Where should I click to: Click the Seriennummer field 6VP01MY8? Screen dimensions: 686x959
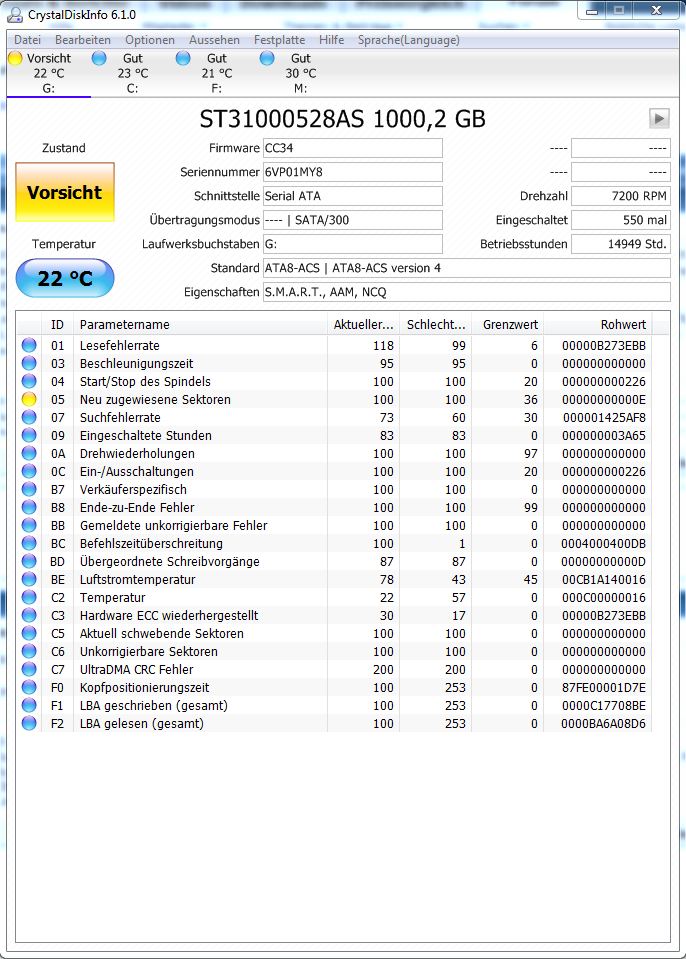click(x=353, y=172)
